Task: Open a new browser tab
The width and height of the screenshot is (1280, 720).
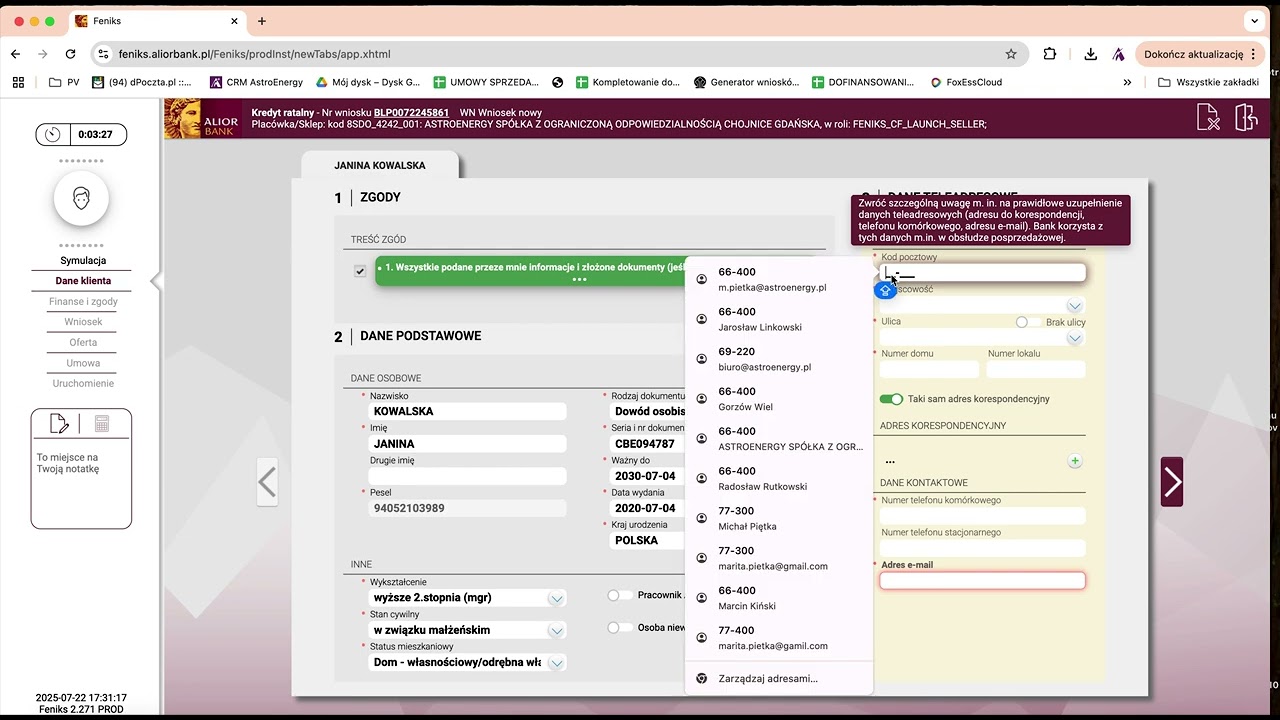Action: pyautogui.click(x=262, y=21)
